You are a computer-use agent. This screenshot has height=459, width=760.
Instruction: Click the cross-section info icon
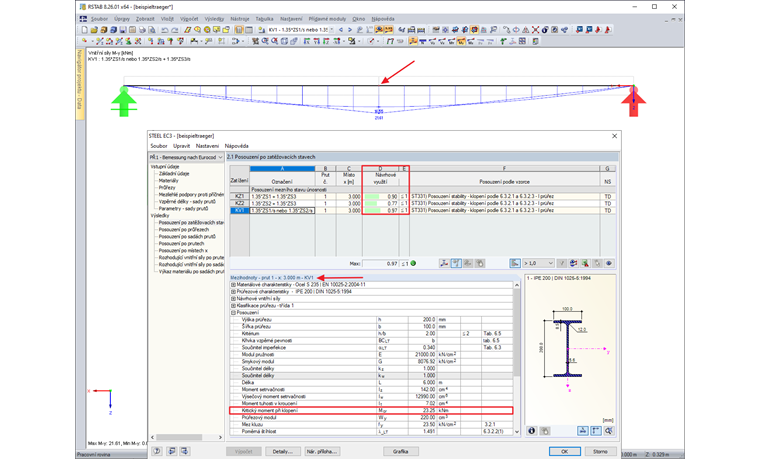(532, 430)
